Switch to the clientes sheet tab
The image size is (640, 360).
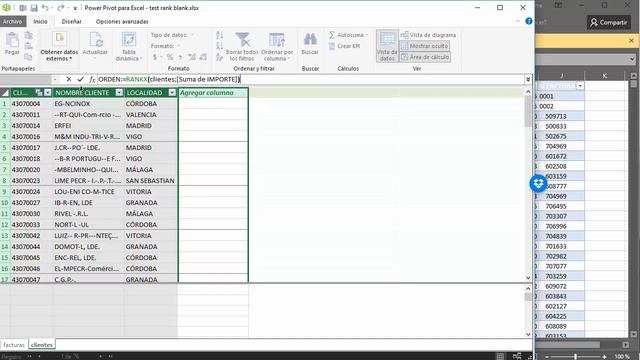click(x=42, y=345)
